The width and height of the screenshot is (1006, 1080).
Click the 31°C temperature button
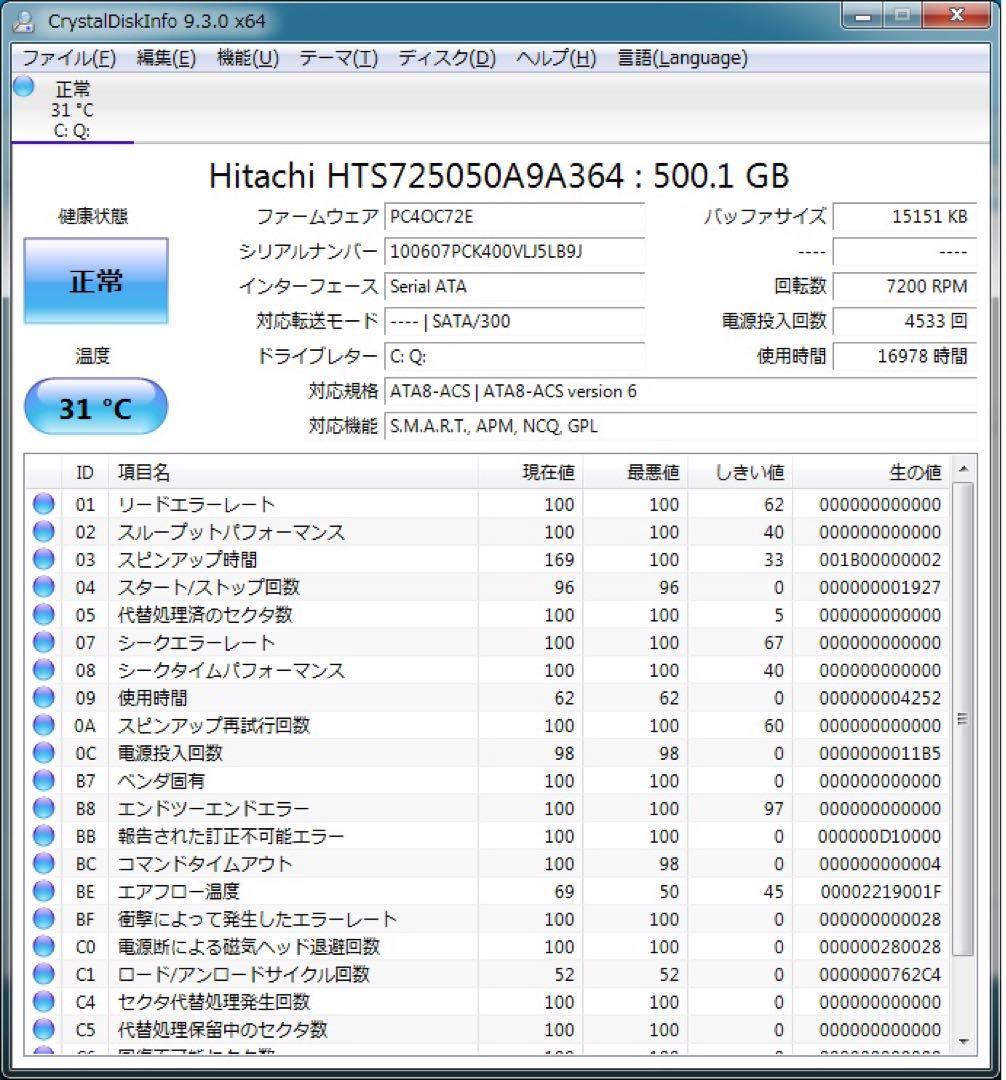[x=95, y=406]
